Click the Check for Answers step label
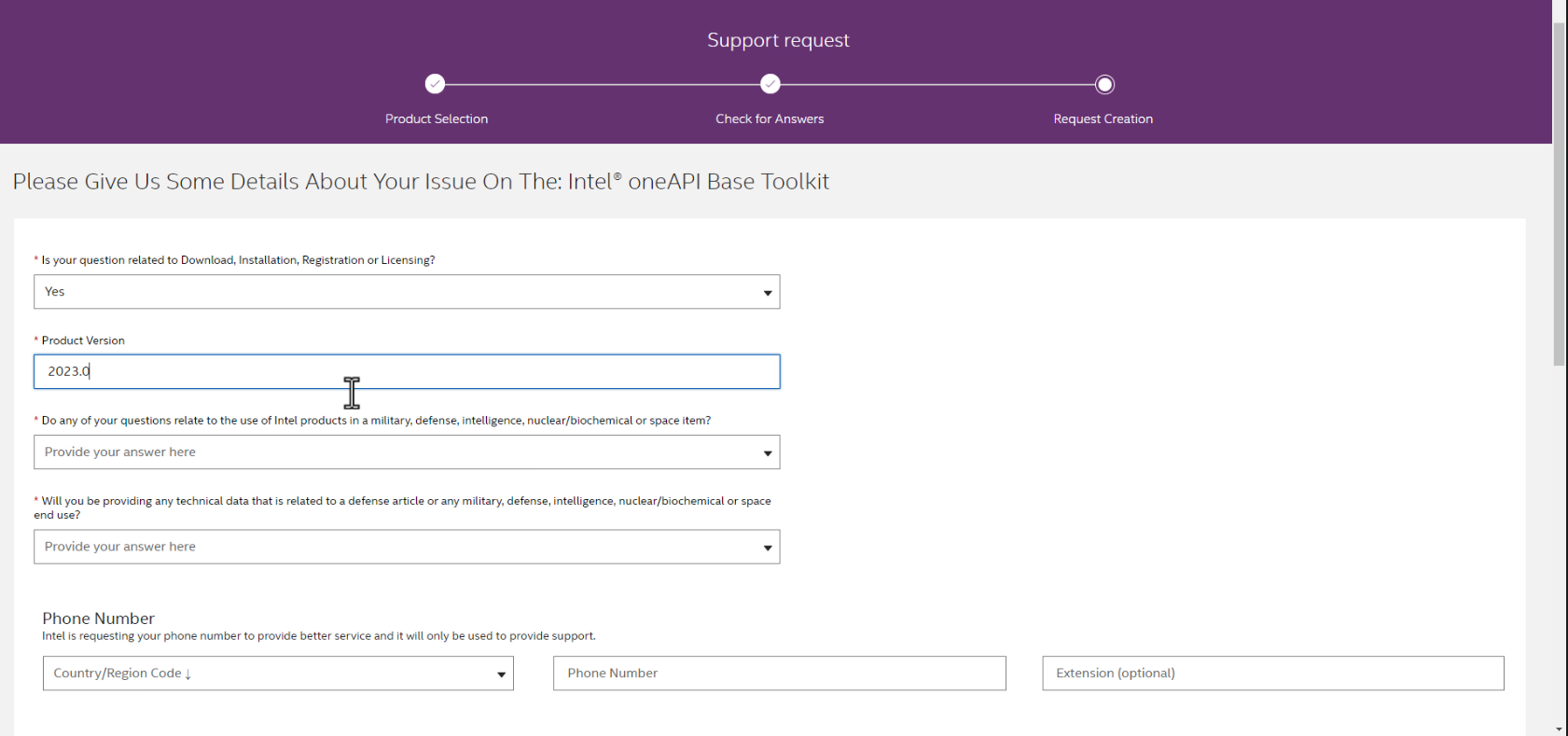This screenshot has height=736, width=1568. (770, 118)
